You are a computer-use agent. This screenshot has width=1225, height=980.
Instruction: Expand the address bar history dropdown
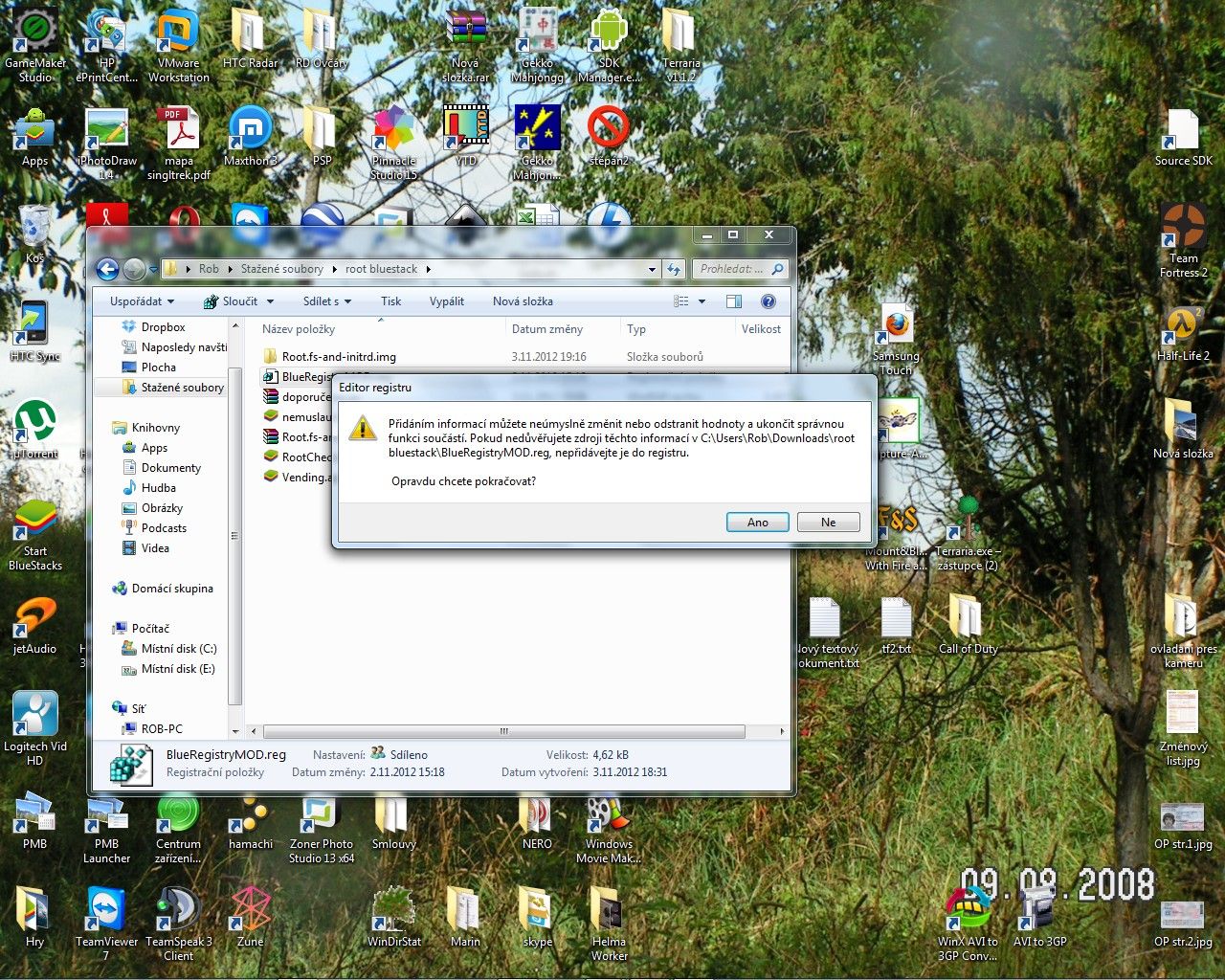pos(652,270)
